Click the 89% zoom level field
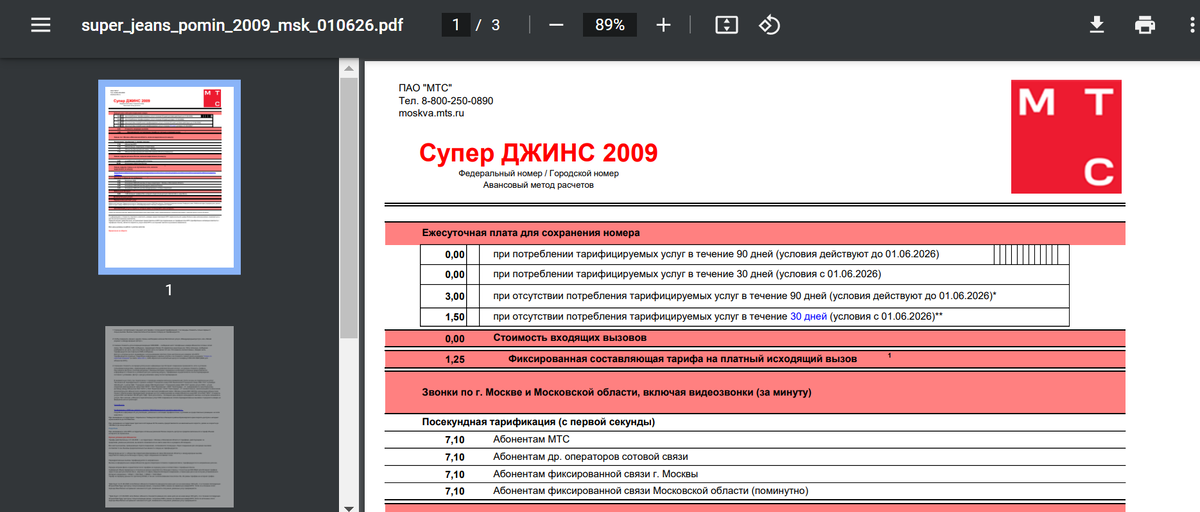Viewport: 1200px width, 512px height. pyautogui.click(x=610, y=25)
